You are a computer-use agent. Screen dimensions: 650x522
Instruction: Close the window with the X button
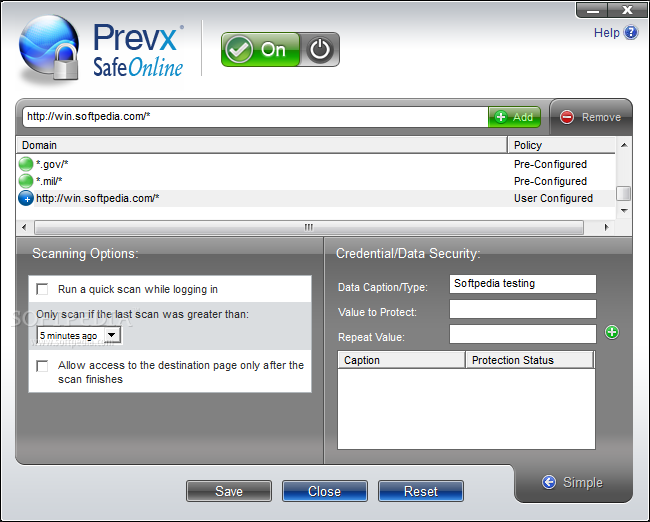tap(628, 10)
